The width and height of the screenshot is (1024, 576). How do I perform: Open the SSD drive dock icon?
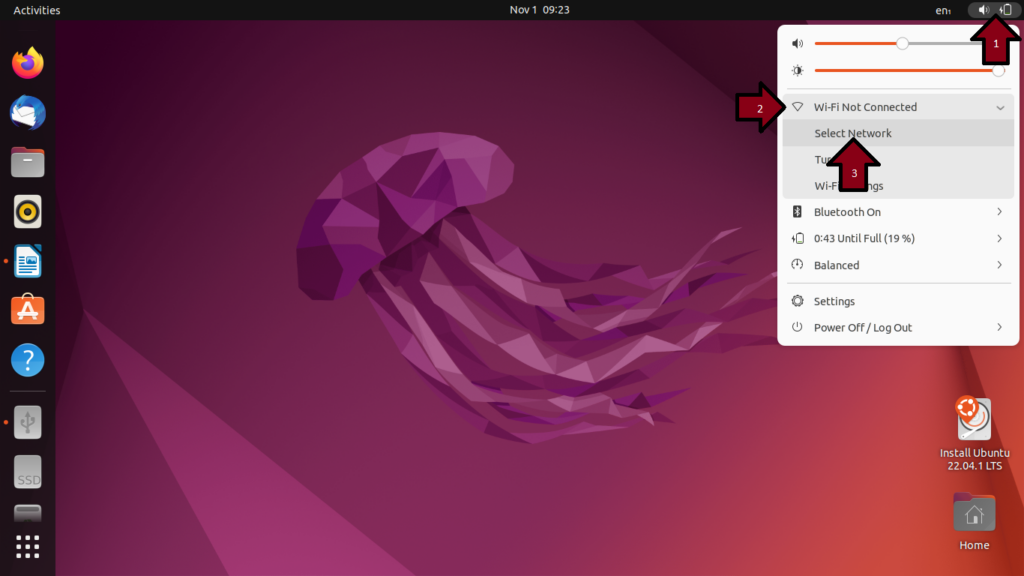pos(27,472)
